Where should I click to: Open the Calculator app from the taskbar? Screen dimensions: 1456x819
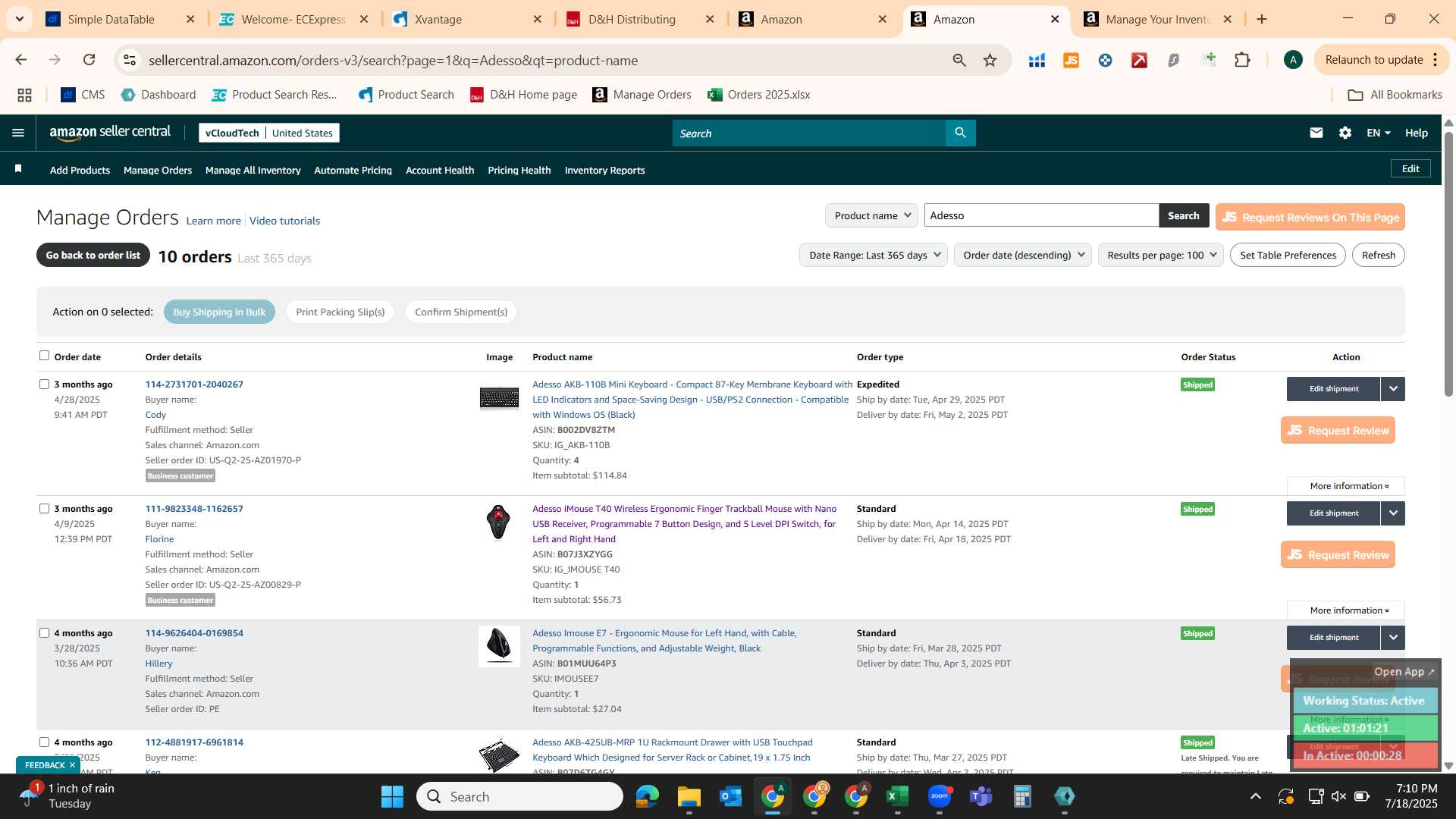(1022, 796)
